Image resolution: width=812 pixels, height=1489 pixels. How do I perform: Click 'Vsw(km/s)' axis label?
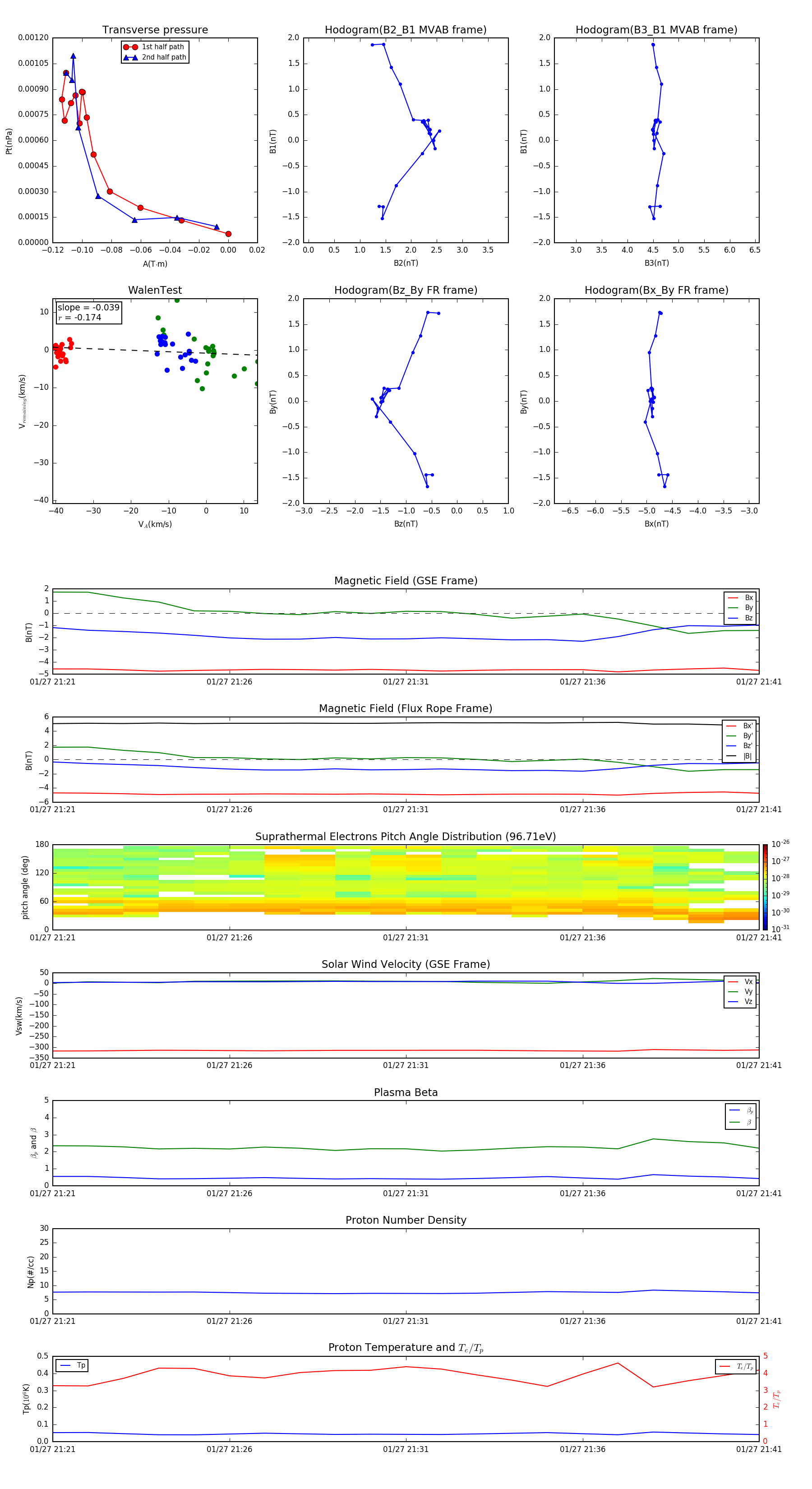coord(18,1015)
